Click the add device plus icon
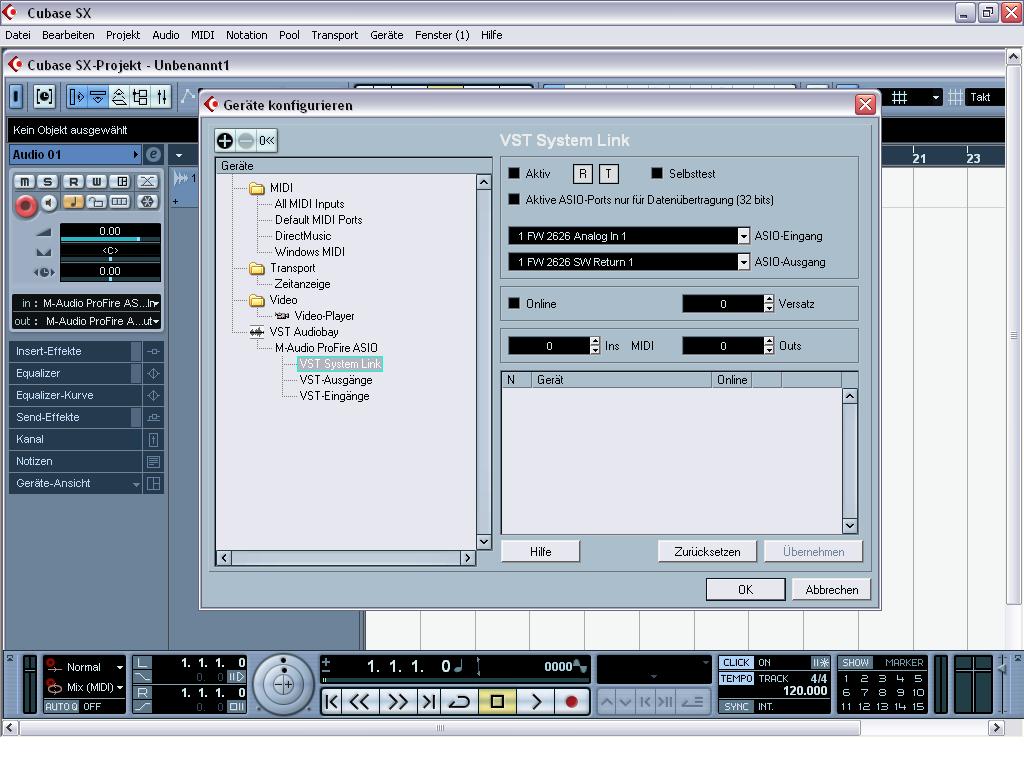The height and width of the screenshot is (768, 1024). click(x=225, y=140)
